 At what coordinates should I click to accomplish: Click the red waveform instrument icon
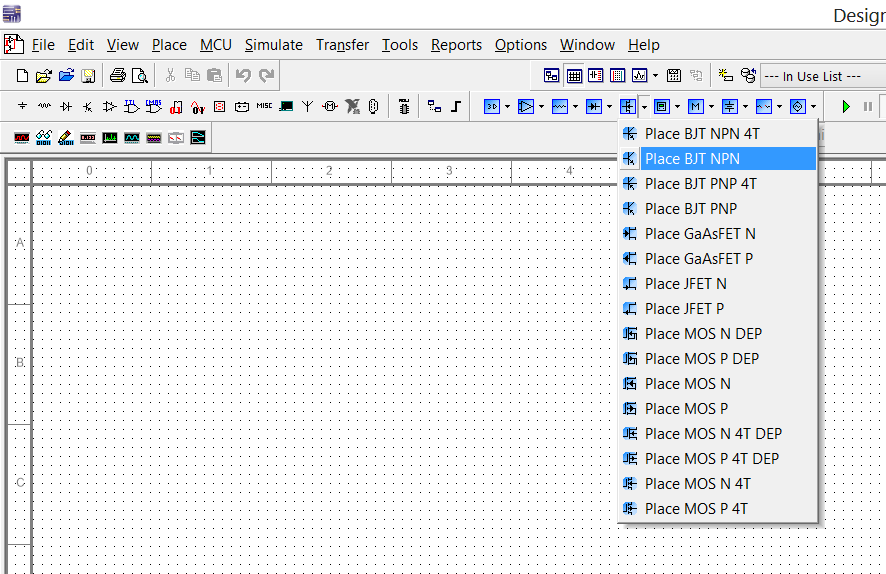coord(22,137)
